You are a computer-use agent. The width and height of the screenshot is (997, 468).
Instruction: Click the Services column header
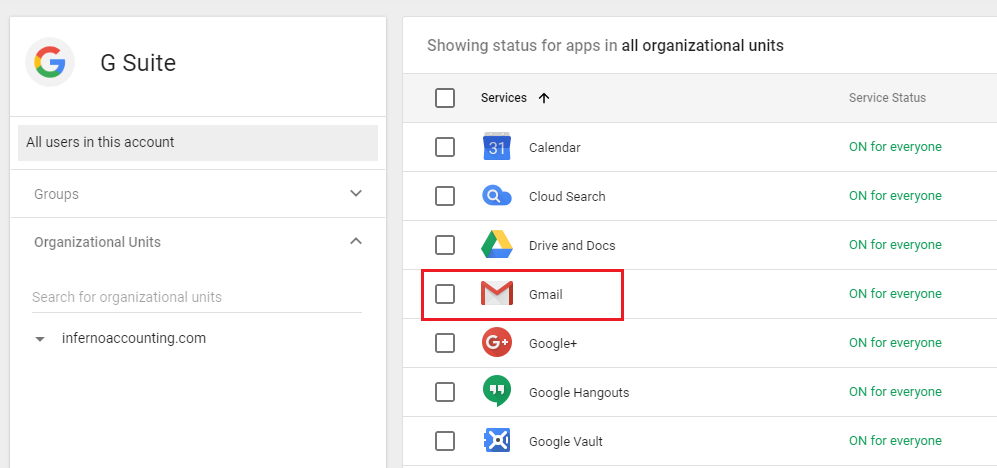tap(504, 98)
